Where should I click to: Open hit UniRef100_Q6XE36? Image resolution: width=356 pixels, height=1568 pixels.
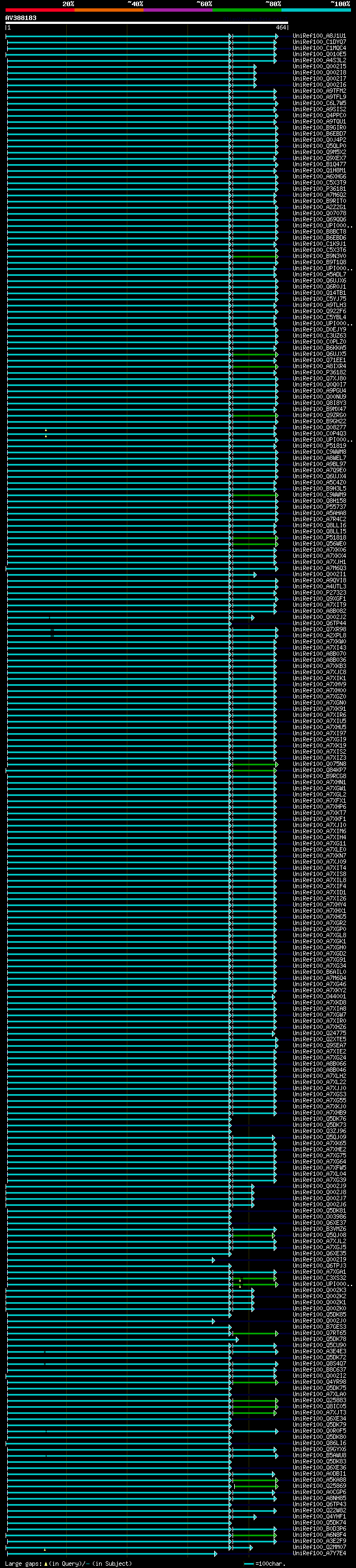(x=319, y=1467)
